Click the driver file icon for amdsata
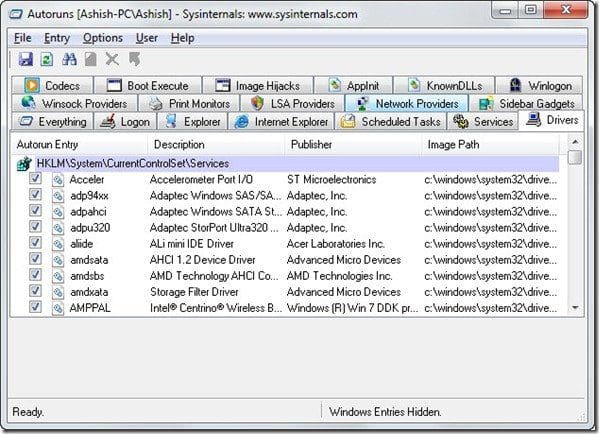The height and width of the screenshot is (434, 599). (58, 260)
